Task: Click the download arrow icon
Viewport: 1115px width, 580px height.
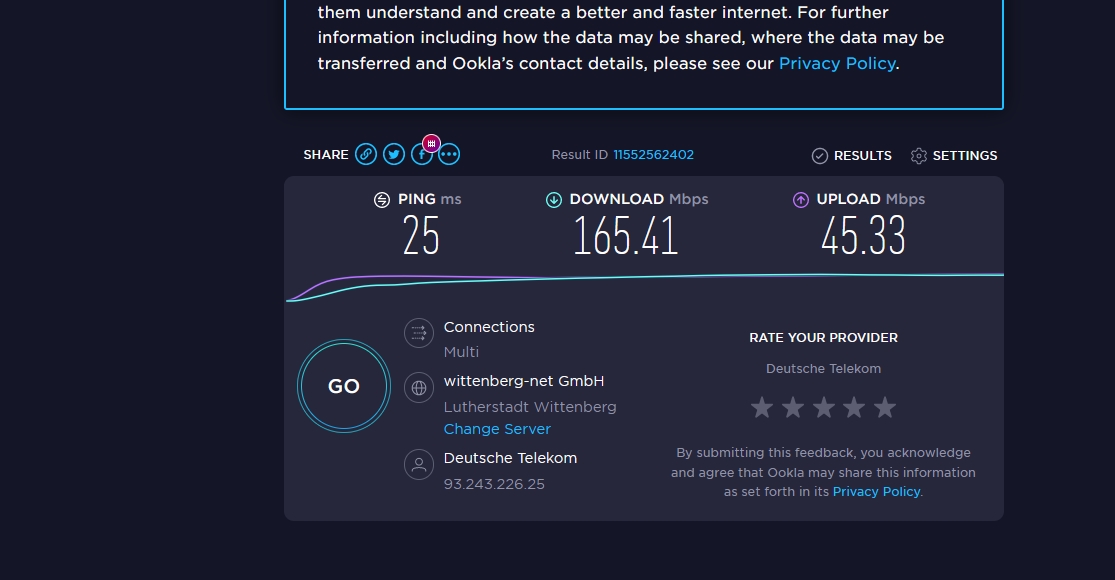Action: pyautogui.click(x=554, y=200)
